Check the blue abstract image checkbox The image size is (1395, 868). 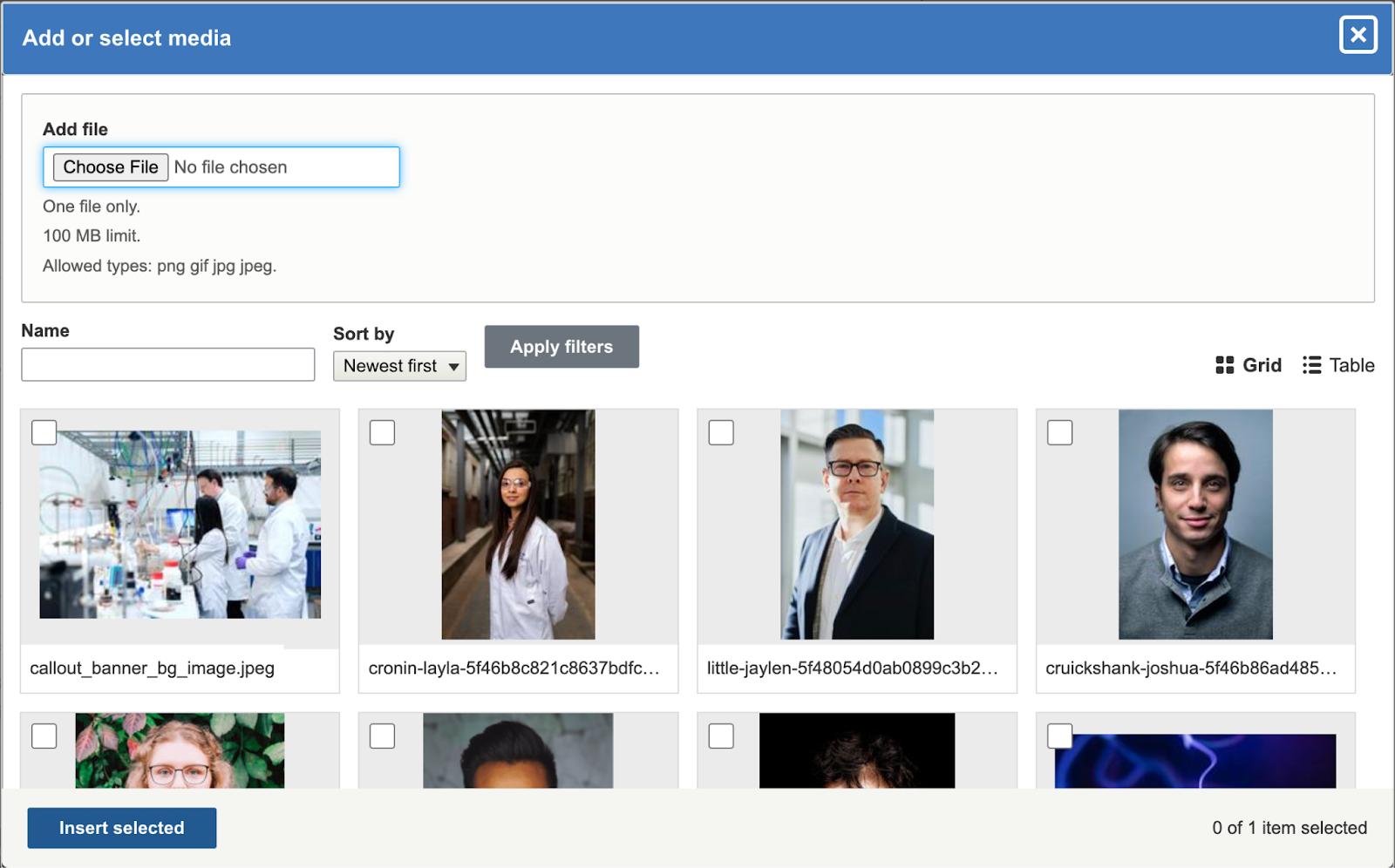[1060, 736]
